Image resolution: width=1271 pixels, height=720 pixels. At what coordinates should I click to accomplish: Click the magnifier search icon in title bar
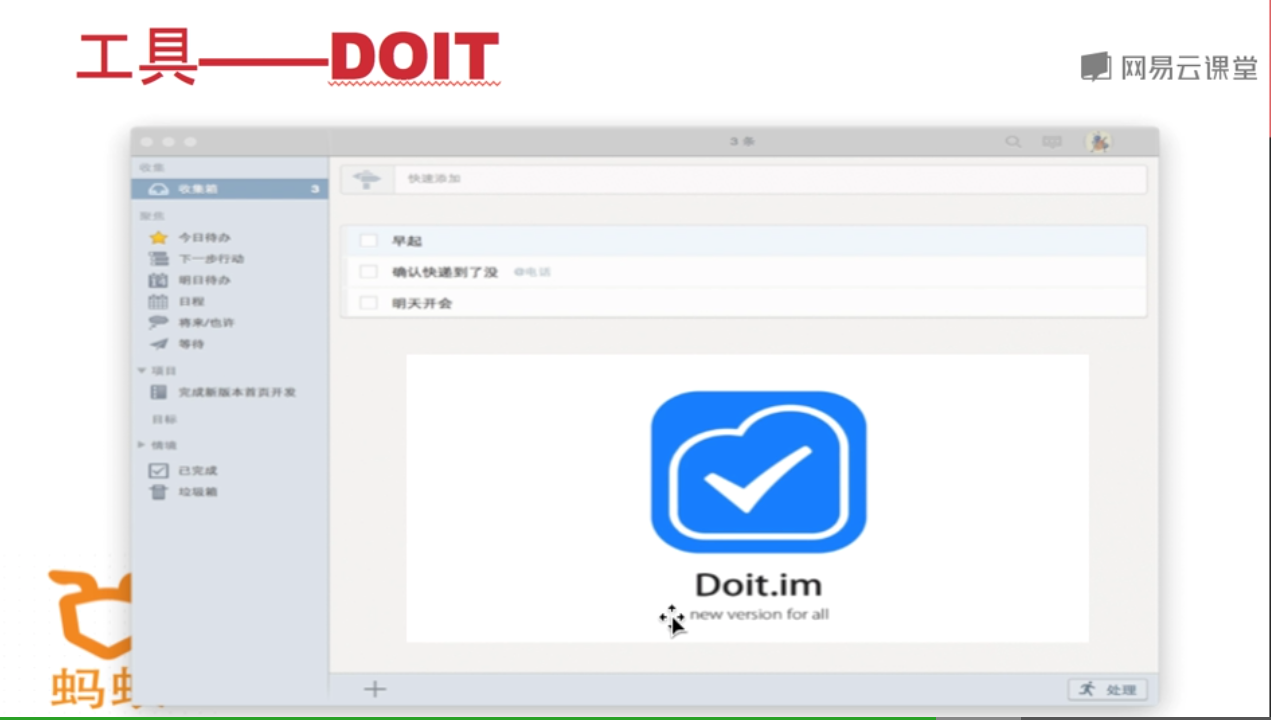(x=1013, y=142)
